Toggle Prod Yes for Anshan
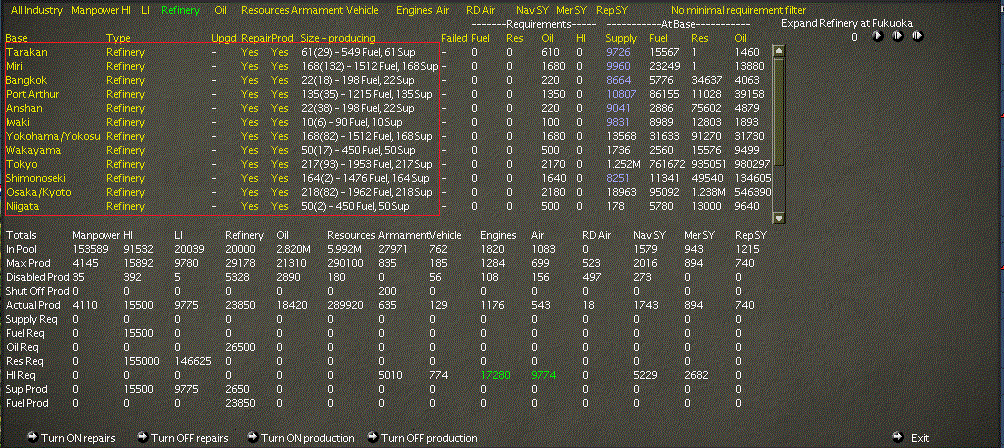Viewport: 1004px width, 448px height. coord(280,109)
